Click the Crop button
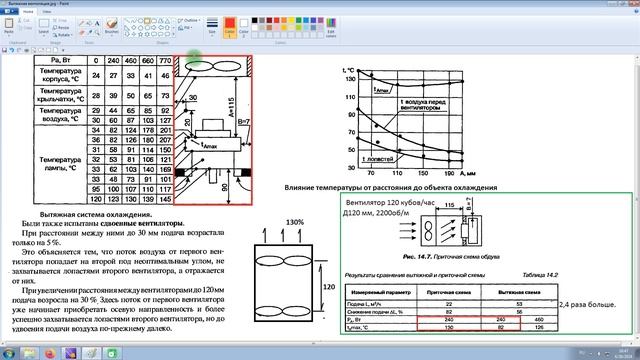The width and height of the screenshot is (640, 360). coord(60,20)
